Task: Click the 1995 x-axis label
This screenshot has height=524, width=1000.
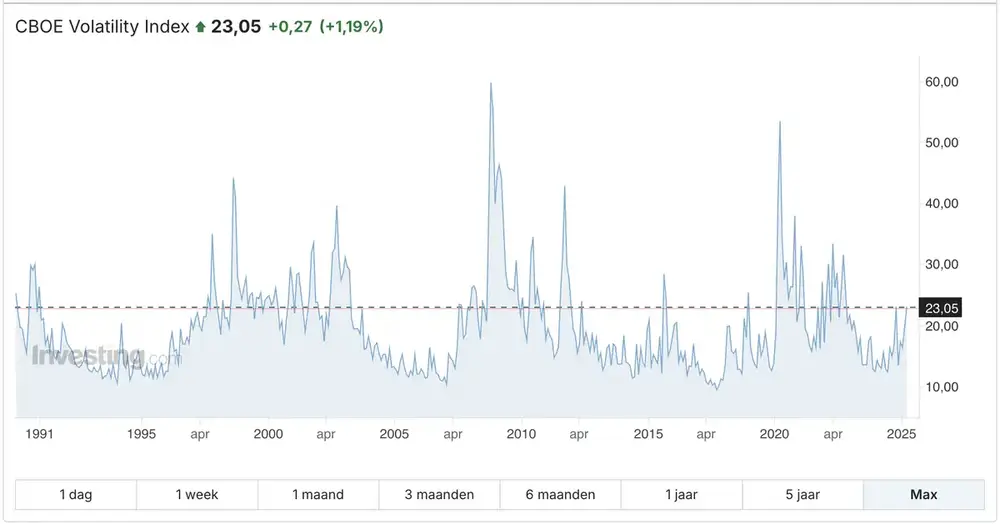Action: (x=142, y=434)
